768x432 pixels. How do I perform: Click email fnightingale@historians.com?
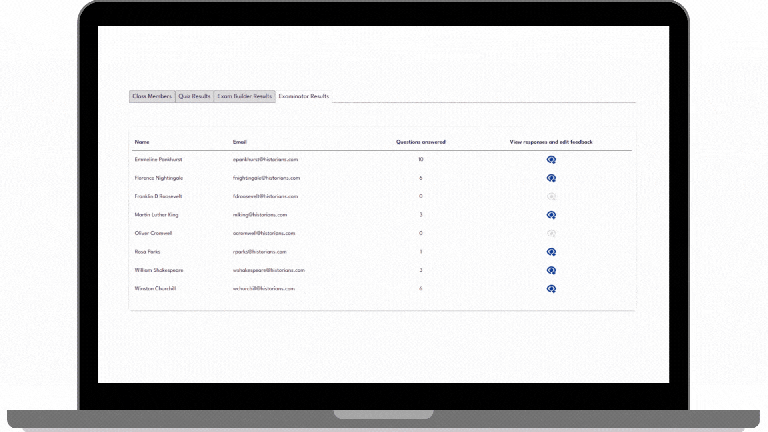pos(266,178)
